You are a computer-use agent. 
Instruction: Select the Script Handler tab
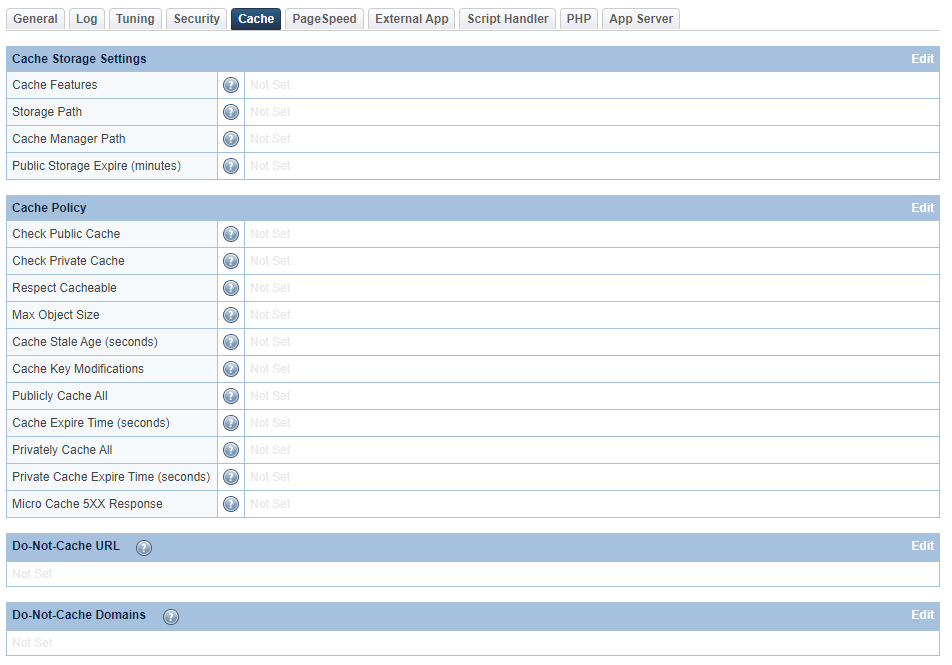point(507,18)
